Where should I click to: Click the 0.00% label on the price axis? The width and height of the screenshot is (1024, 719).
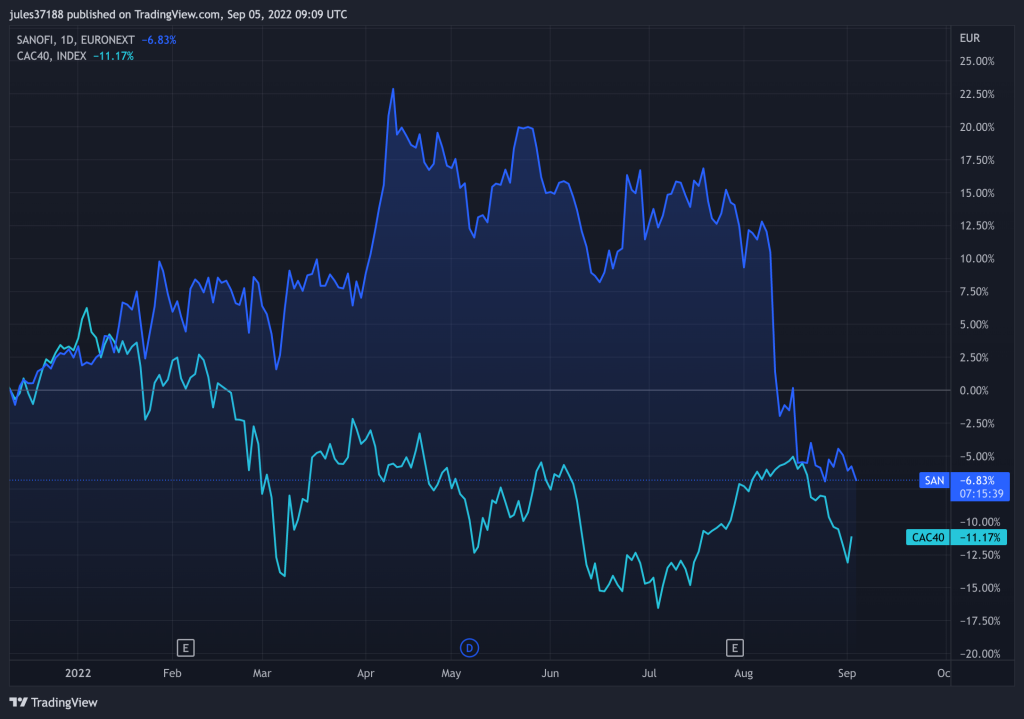click(x=975, y=390)
